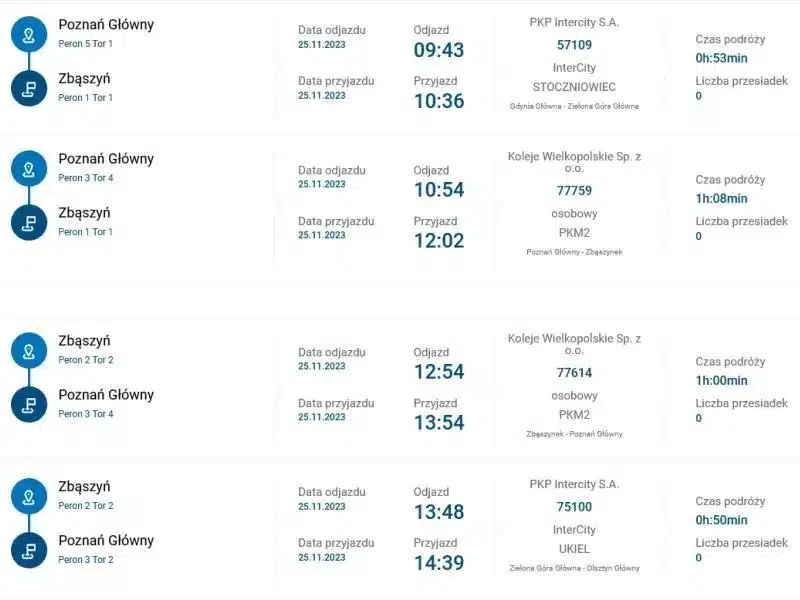Click Gdynia Główna - Zielona Góra Główna route

[x=574, y=106]
